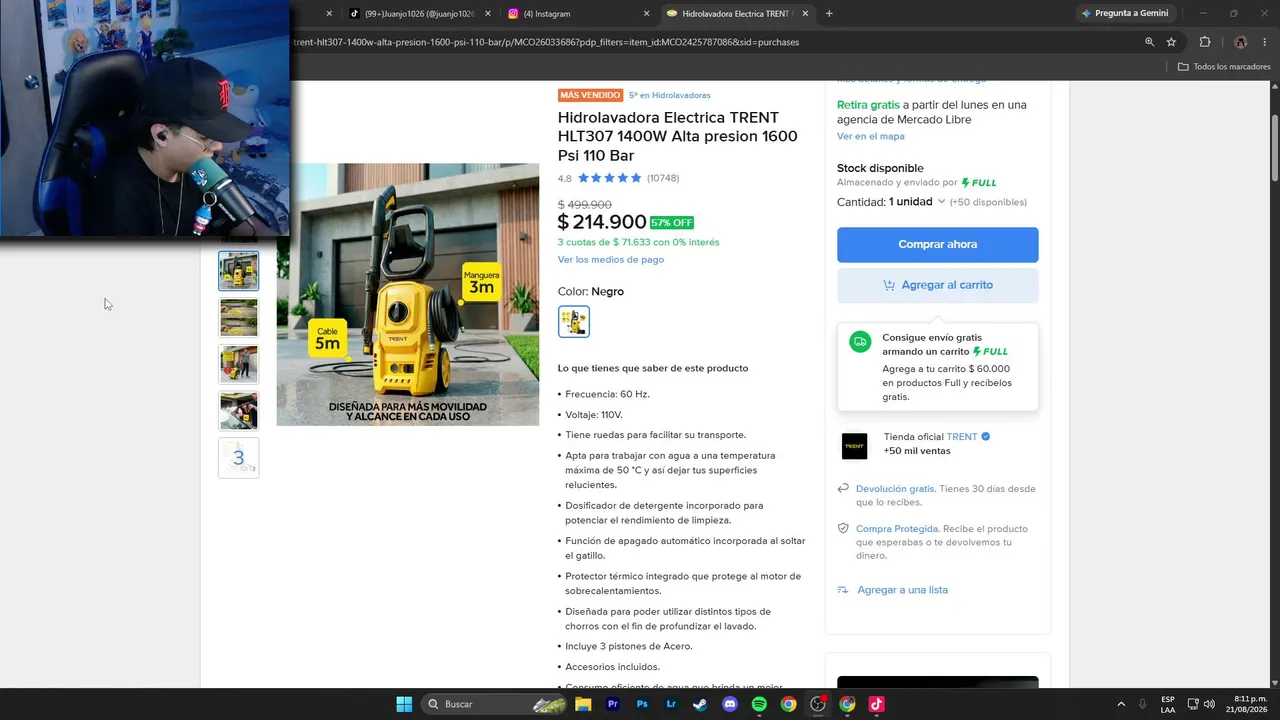
Task: Click the product title Hidrolavadora Electrica TRENT
Action: [x=678, y=137]
